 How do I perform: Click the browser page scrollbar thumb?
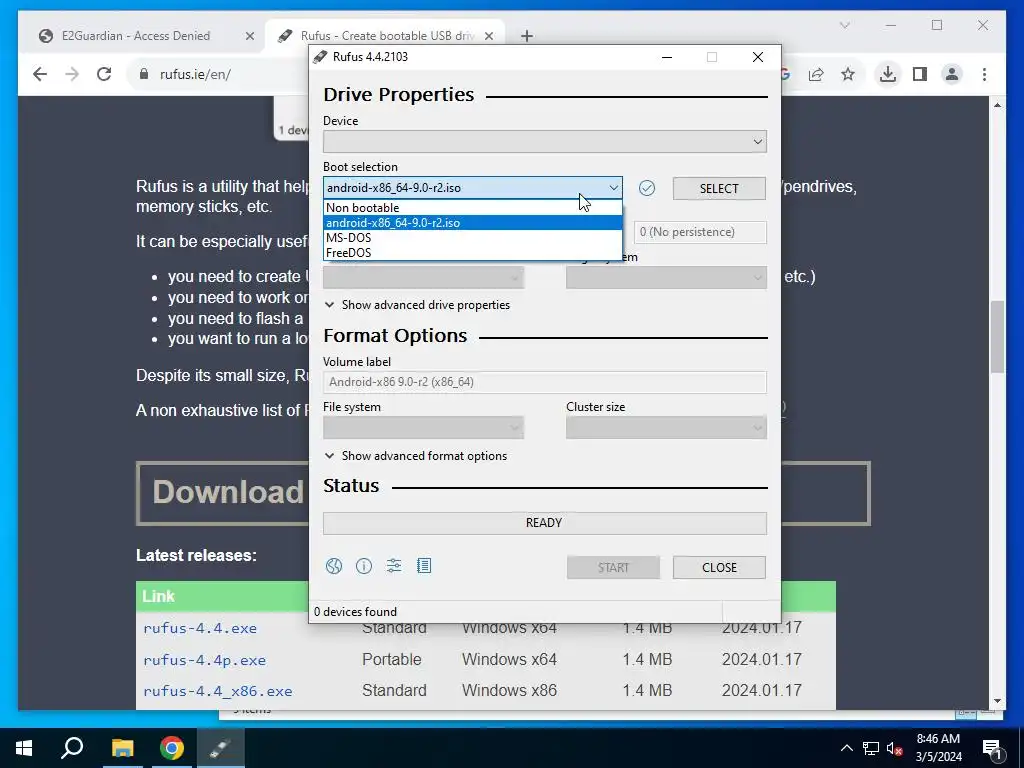(x=997, y=336)
